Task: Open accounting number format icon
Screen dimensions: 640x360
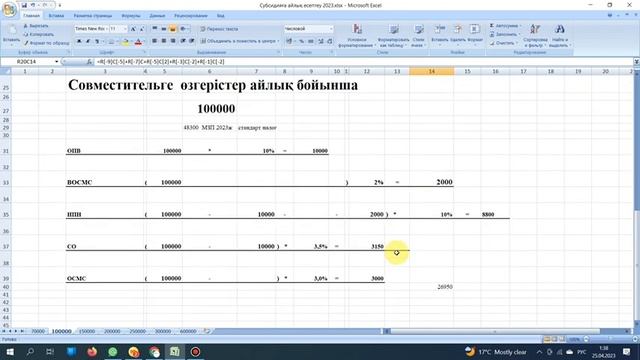Action: [x=289, y=41]
